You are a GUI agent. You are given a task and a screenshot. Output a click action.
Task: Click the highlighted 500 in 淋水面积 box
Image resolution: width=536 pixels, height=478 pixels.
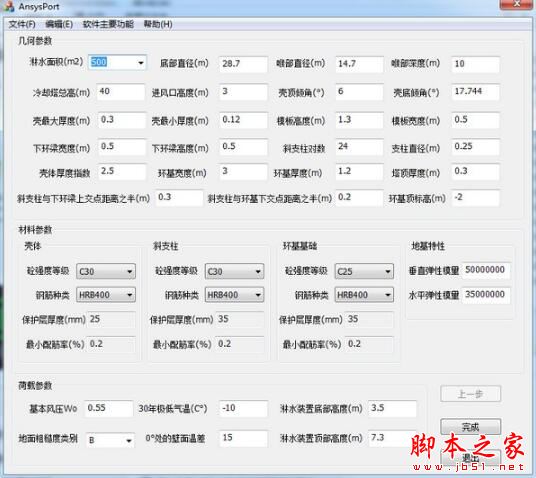[x=99, y=62]
